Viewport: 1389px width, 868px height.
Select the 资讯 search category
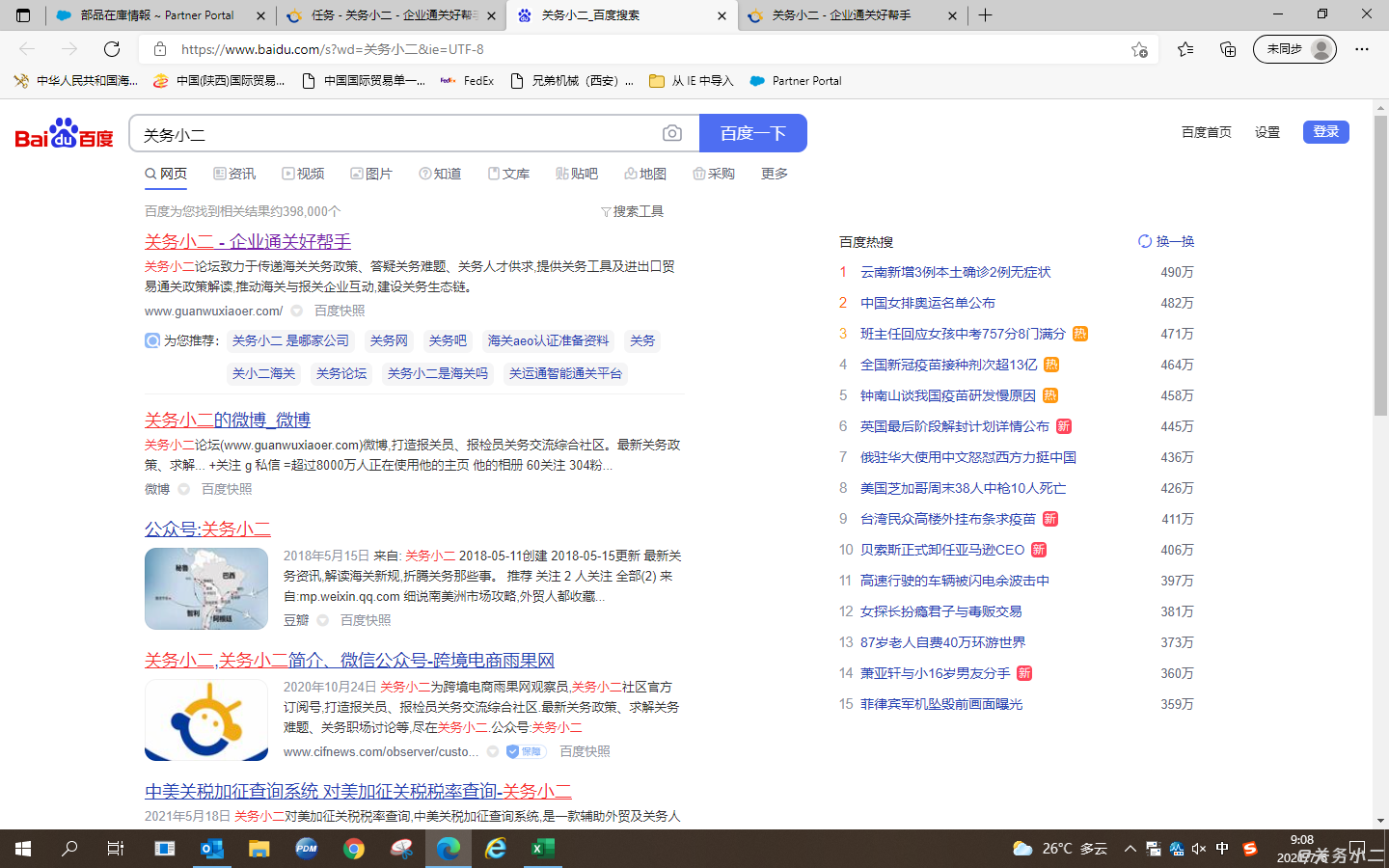pos(234,174)
